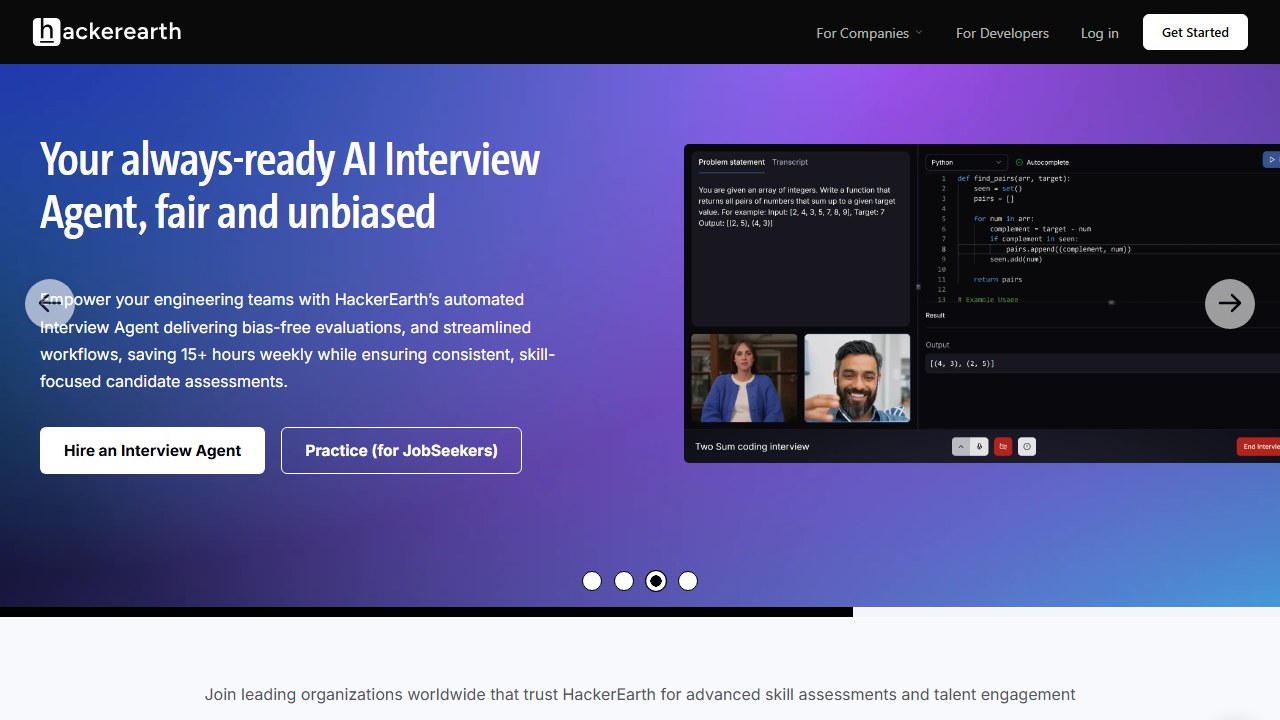Toggle the Autocomplete check indicator
This screenshot has width=1280, height=720.
(1019, 162)
